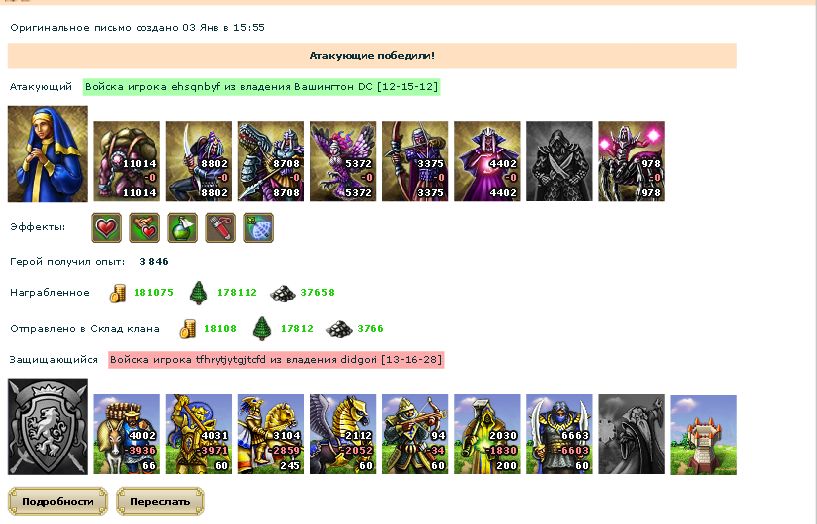The width and height of the screenshot is (817, 524).
Task: Click the gold coins icon beside 181075
Action: 118,293
